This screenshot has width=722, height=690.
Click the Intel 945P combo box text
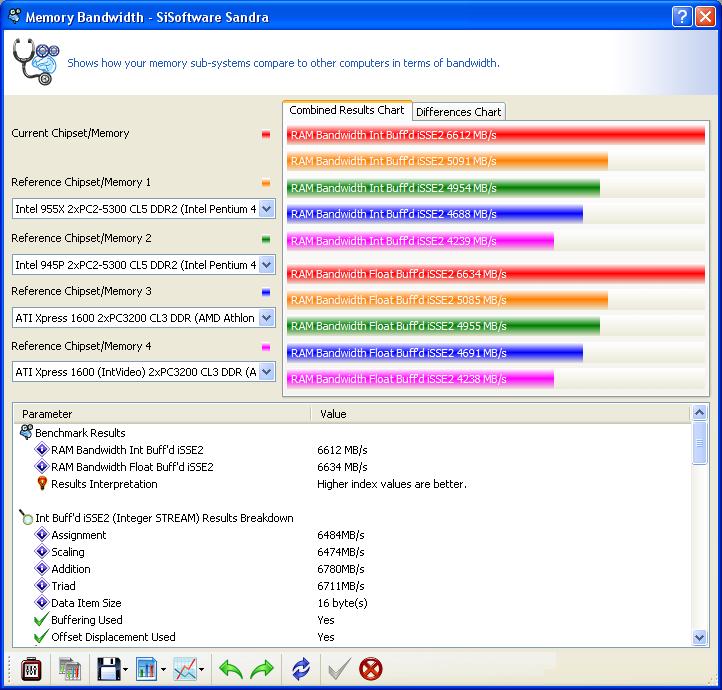135,265
